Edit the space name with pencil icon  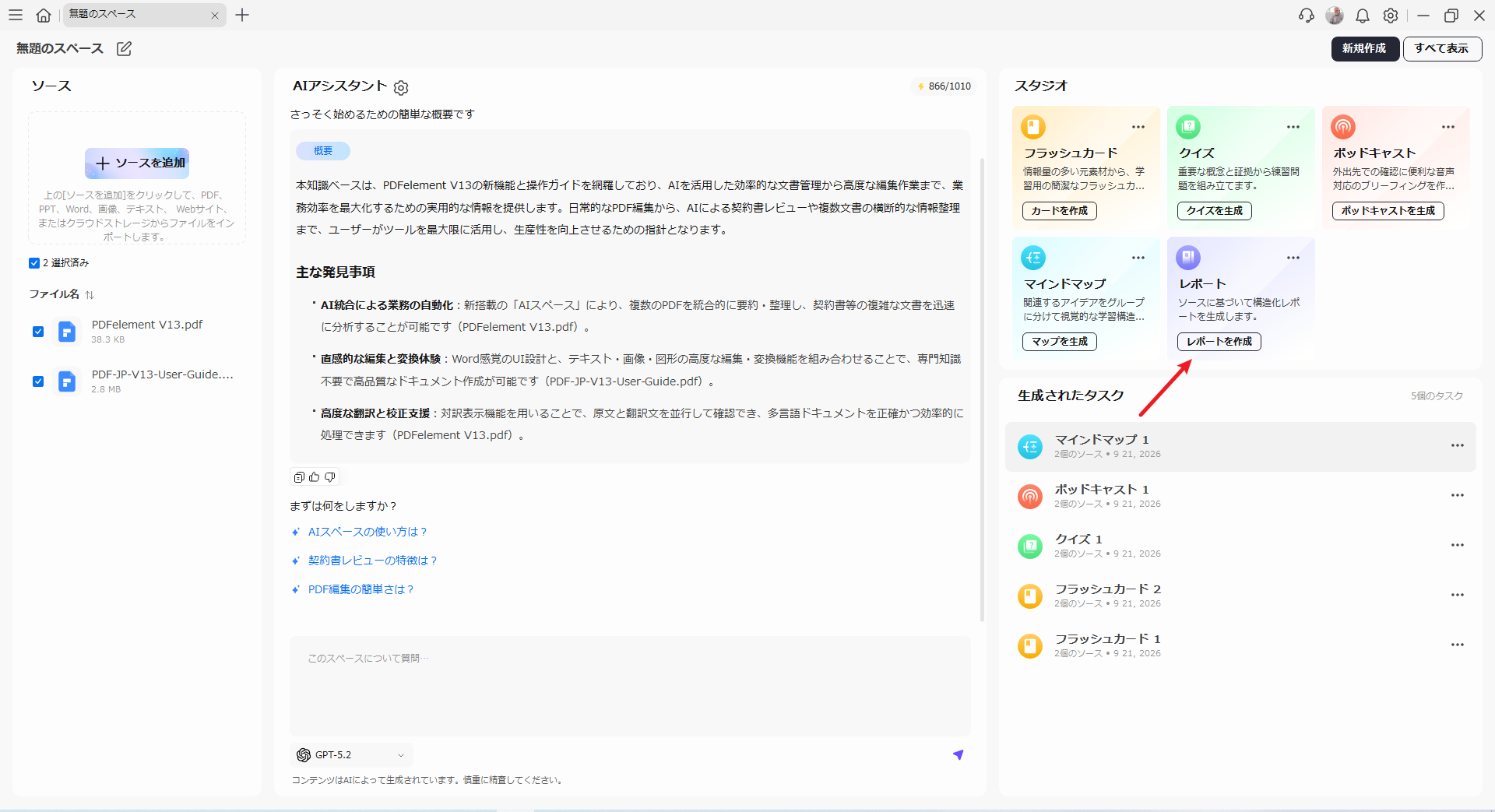(x=124, y=49)
